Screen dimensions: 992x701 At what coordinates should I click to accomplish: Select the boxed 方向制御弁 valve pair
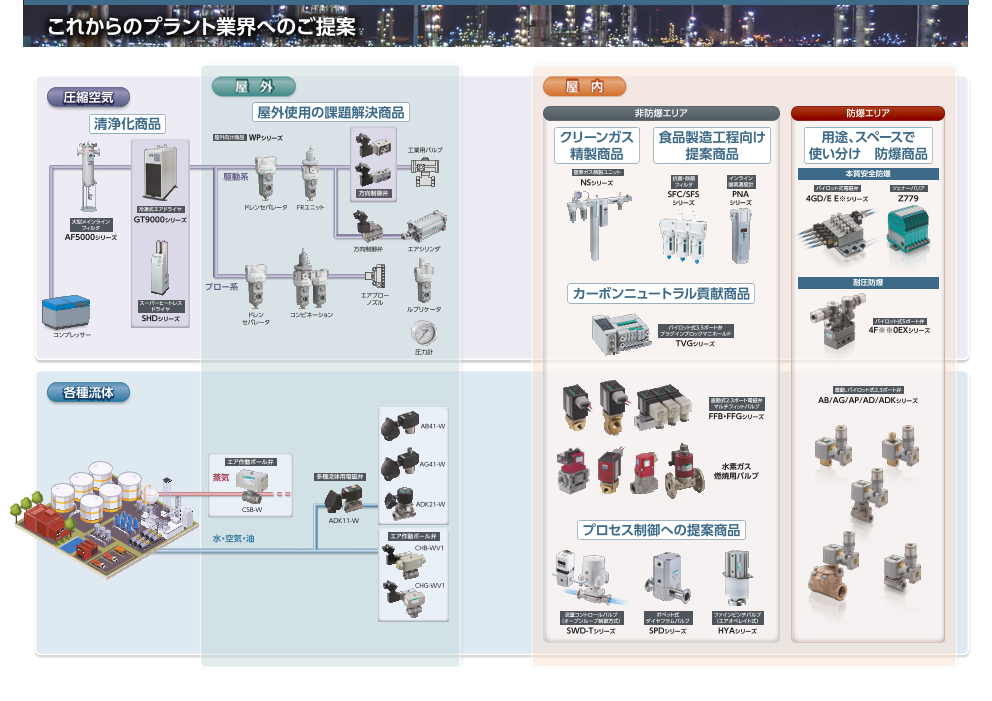tap(373, 164)
